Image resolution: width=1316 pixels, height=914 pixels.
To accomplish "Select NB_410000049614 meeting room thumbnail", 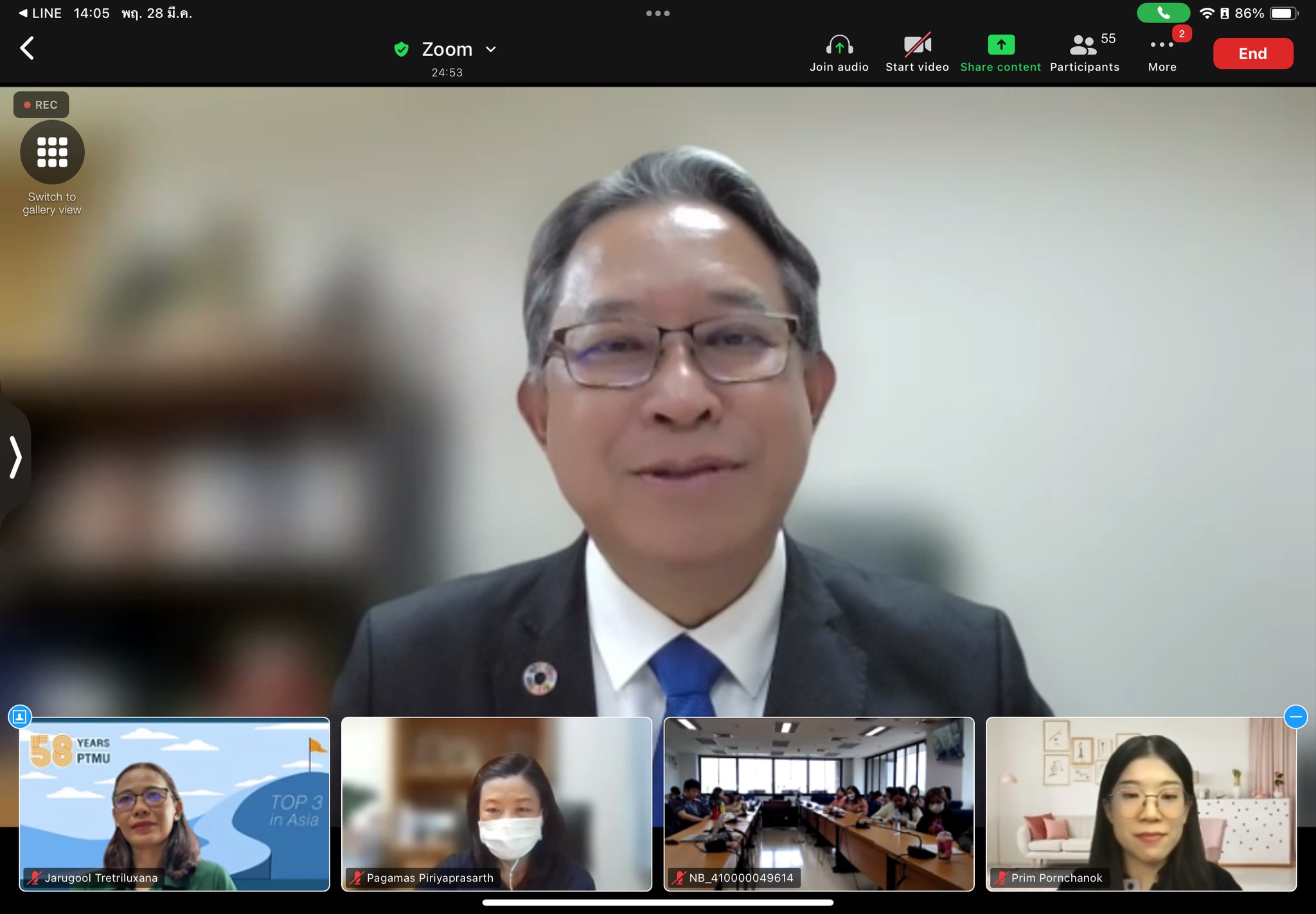I will tap(819, 804).
